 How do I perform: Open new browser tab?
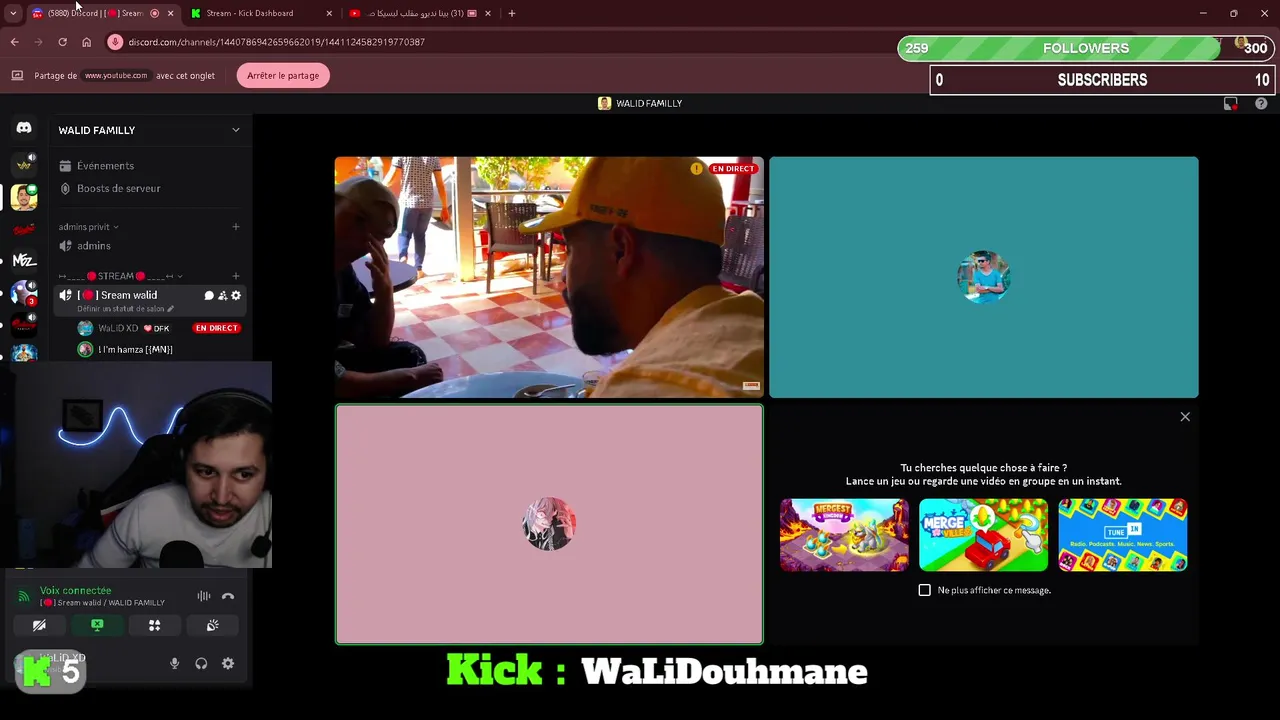point(512,13)
